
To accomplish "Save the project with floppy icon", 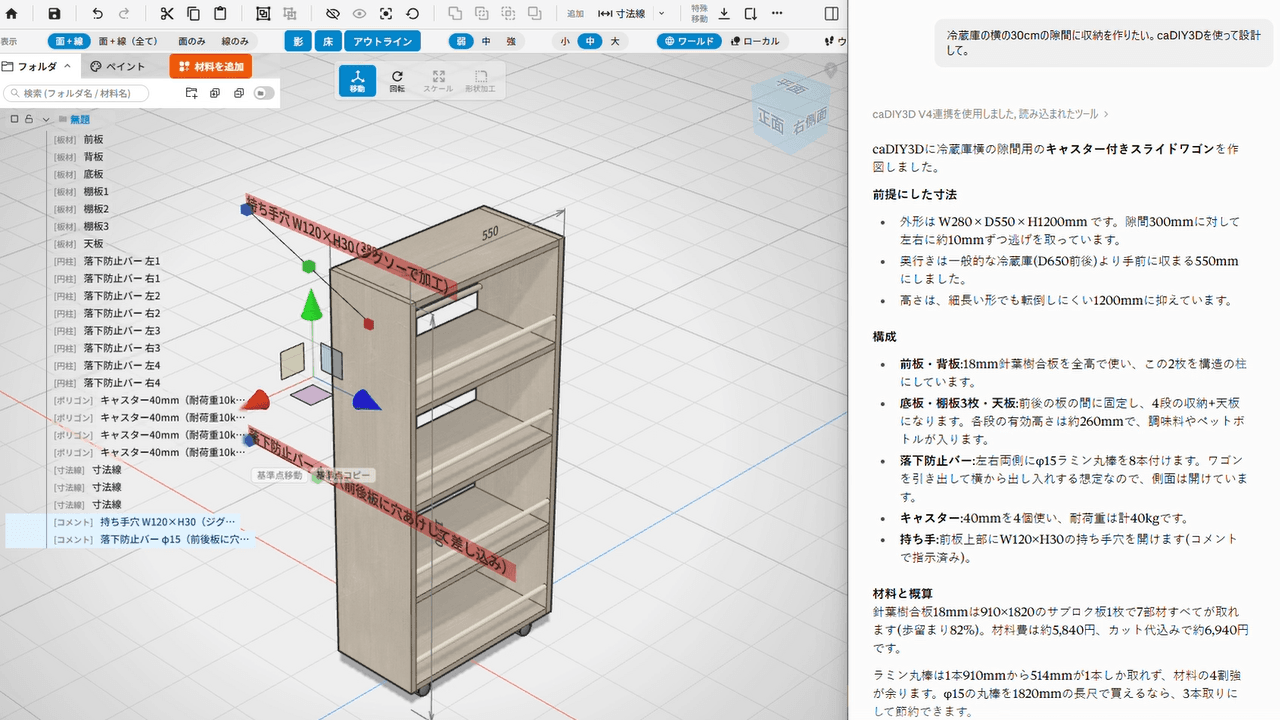I will tap(54, 14).
